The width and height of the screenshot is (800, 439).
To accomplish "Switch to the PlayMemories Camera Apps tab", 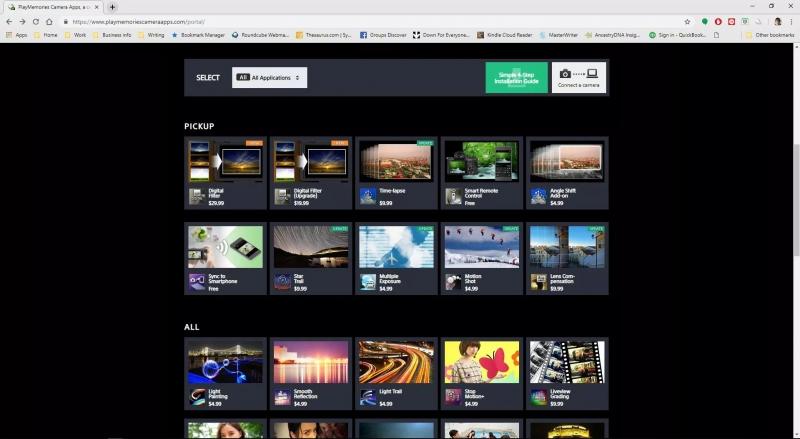I will [50, 7].
